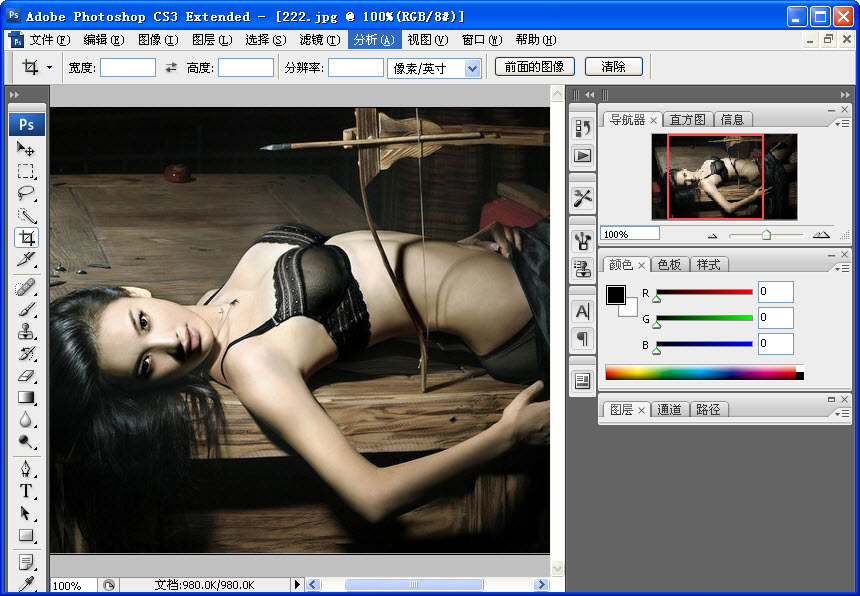Select the Move tool

click(x=26, y=149)
